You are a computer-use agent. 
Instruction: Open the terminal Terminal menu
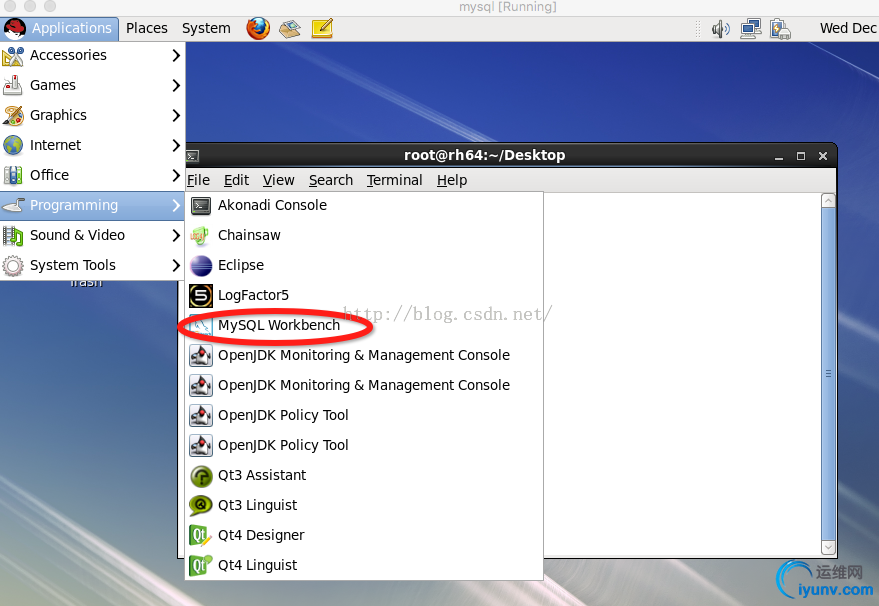(395, 180)
